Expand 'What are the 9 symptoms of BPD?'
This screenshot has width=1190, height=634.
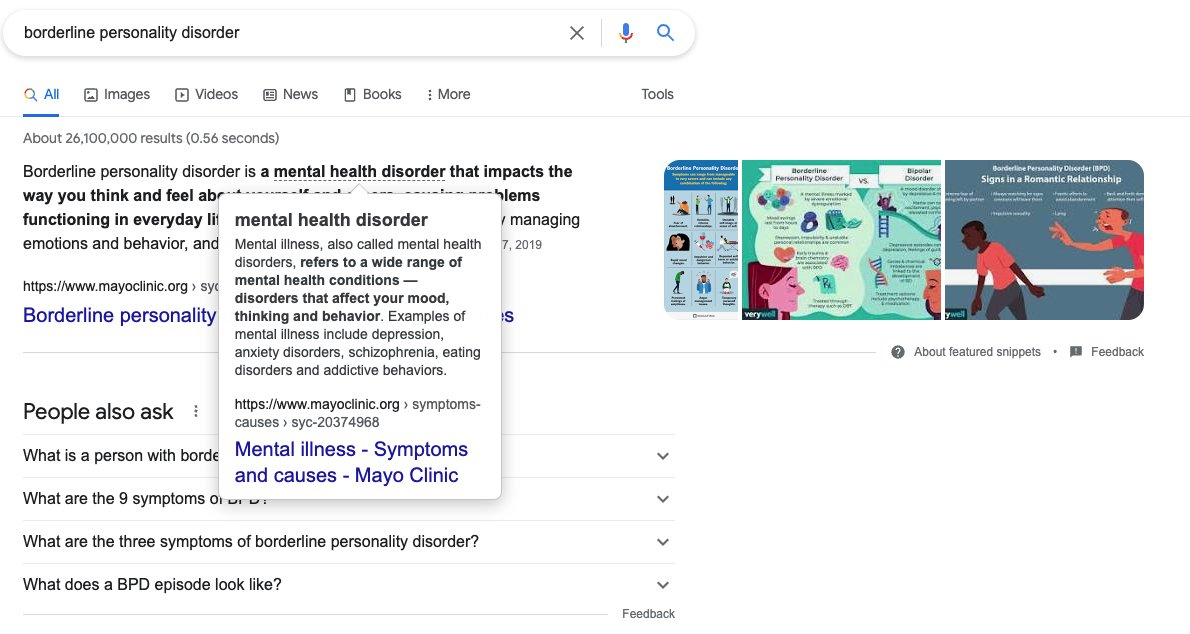tap(662, 498)
